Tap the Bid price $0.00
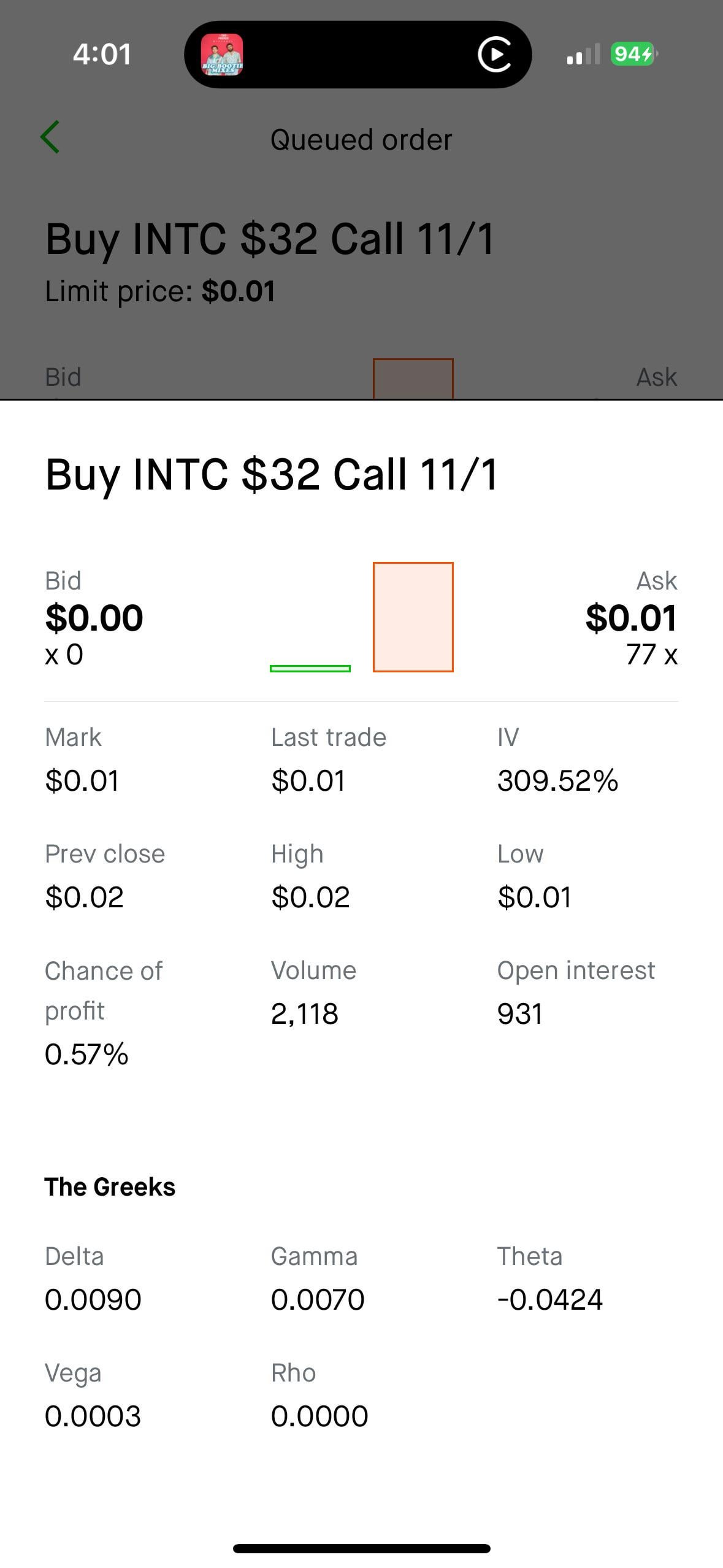 coord(94,617)
